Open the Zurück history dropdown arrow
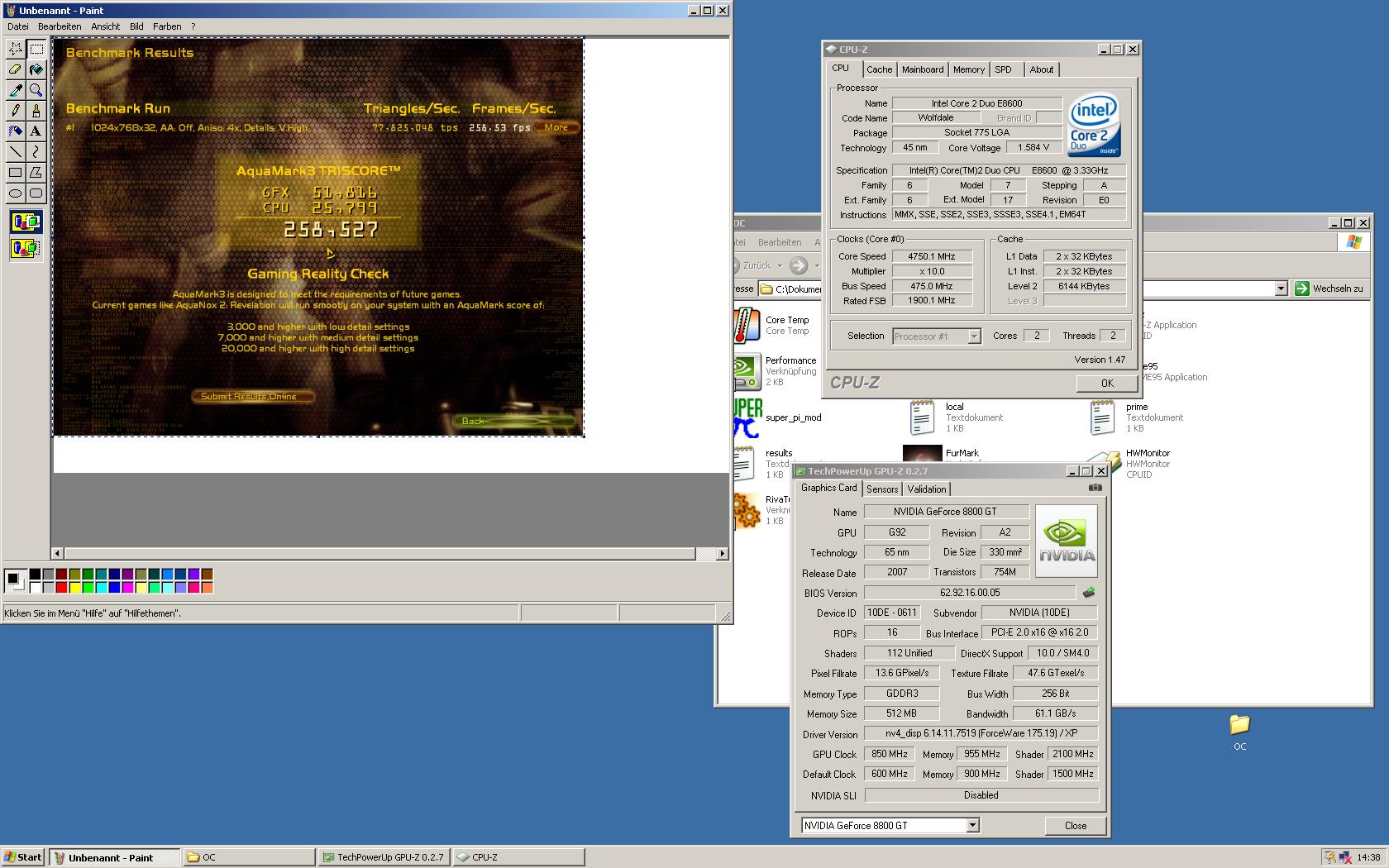The width and height of the screenshot is (1389, 868). point(780,265)
